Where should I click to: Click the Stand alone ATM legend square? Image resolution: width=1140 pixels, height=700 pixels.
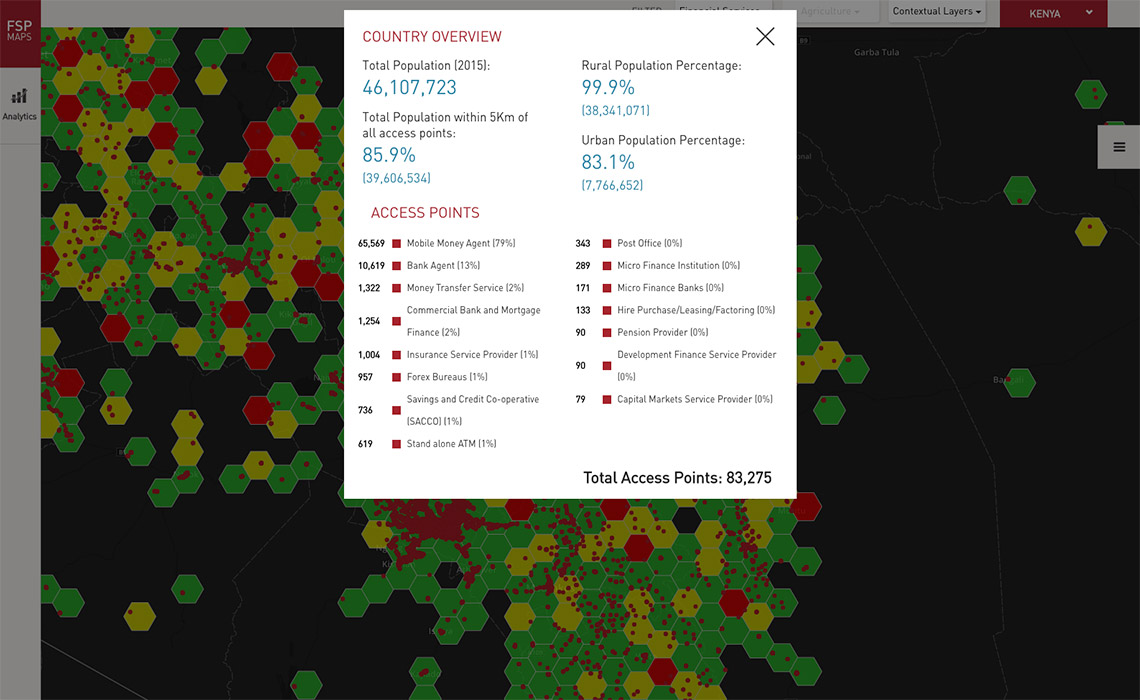pos(396,444)
